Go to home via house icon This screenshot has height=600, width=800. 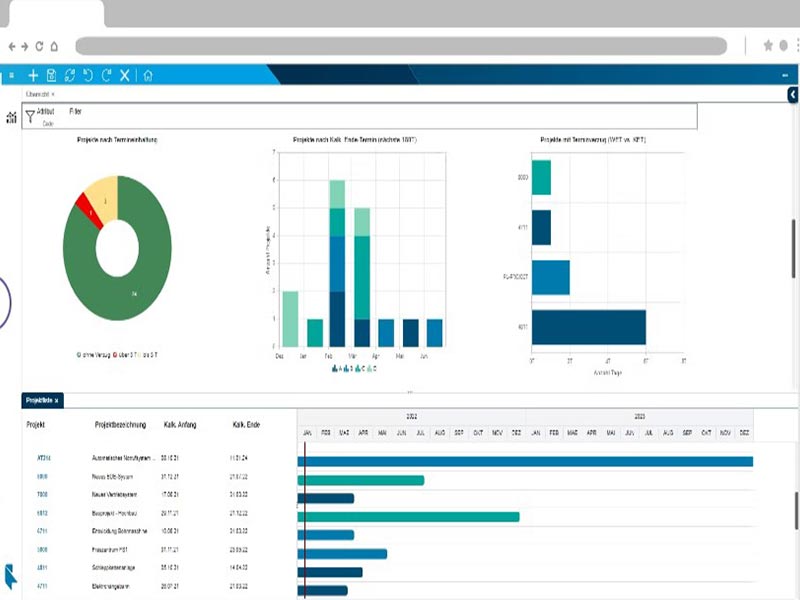tap(148, 75)
